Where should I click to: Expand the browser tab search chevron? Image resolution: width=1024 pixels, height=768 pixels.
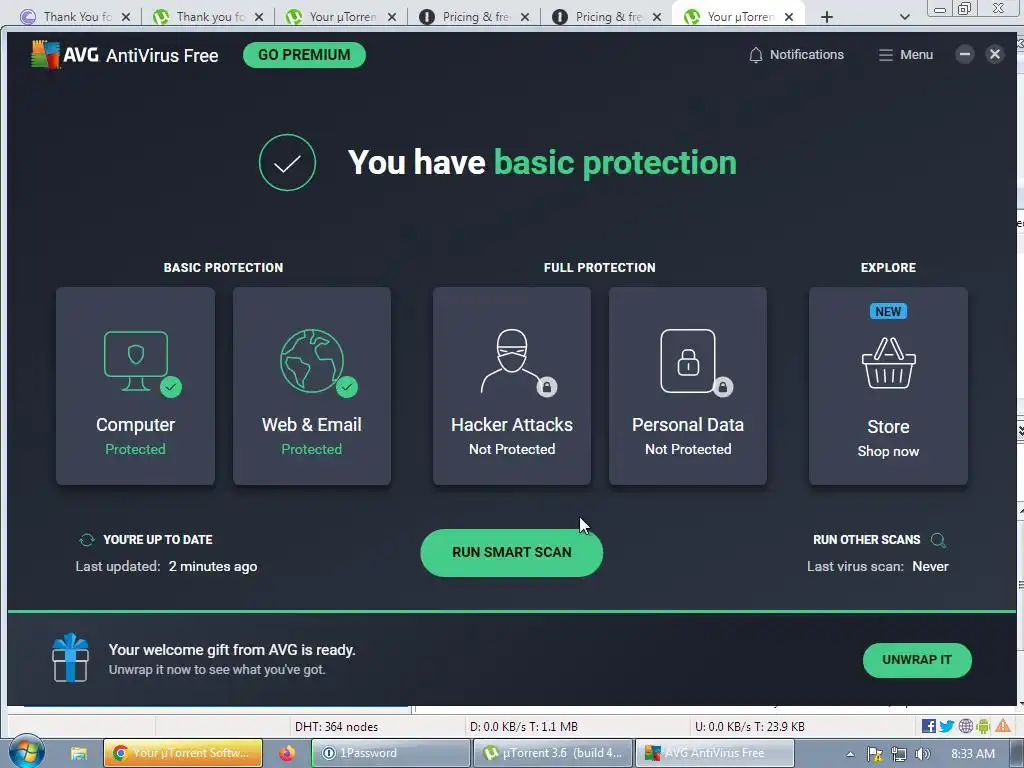click(904, 17)
